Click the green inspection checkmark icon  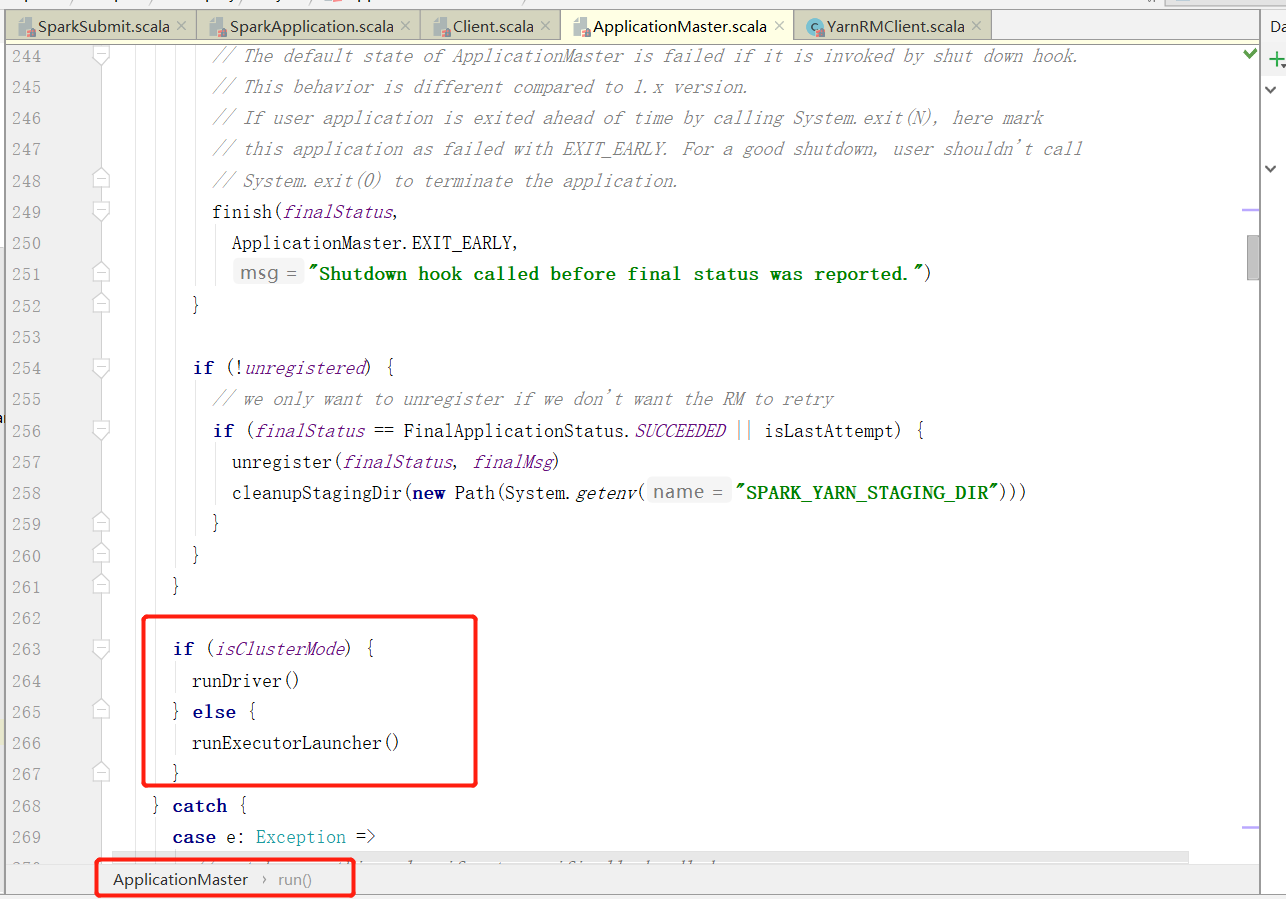(x=1250, y=53)
